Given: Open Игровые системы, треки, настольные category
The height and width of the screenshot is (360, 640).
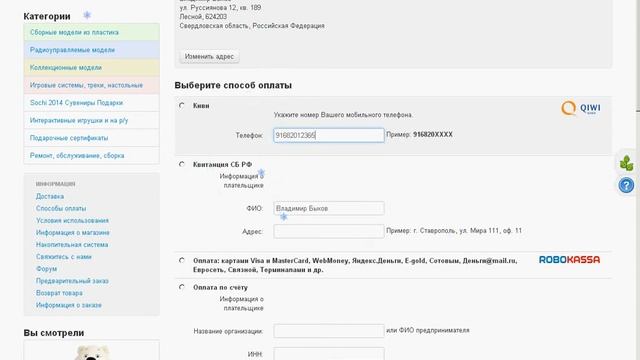Looking at the screenshot, I should tap(91, 85).
